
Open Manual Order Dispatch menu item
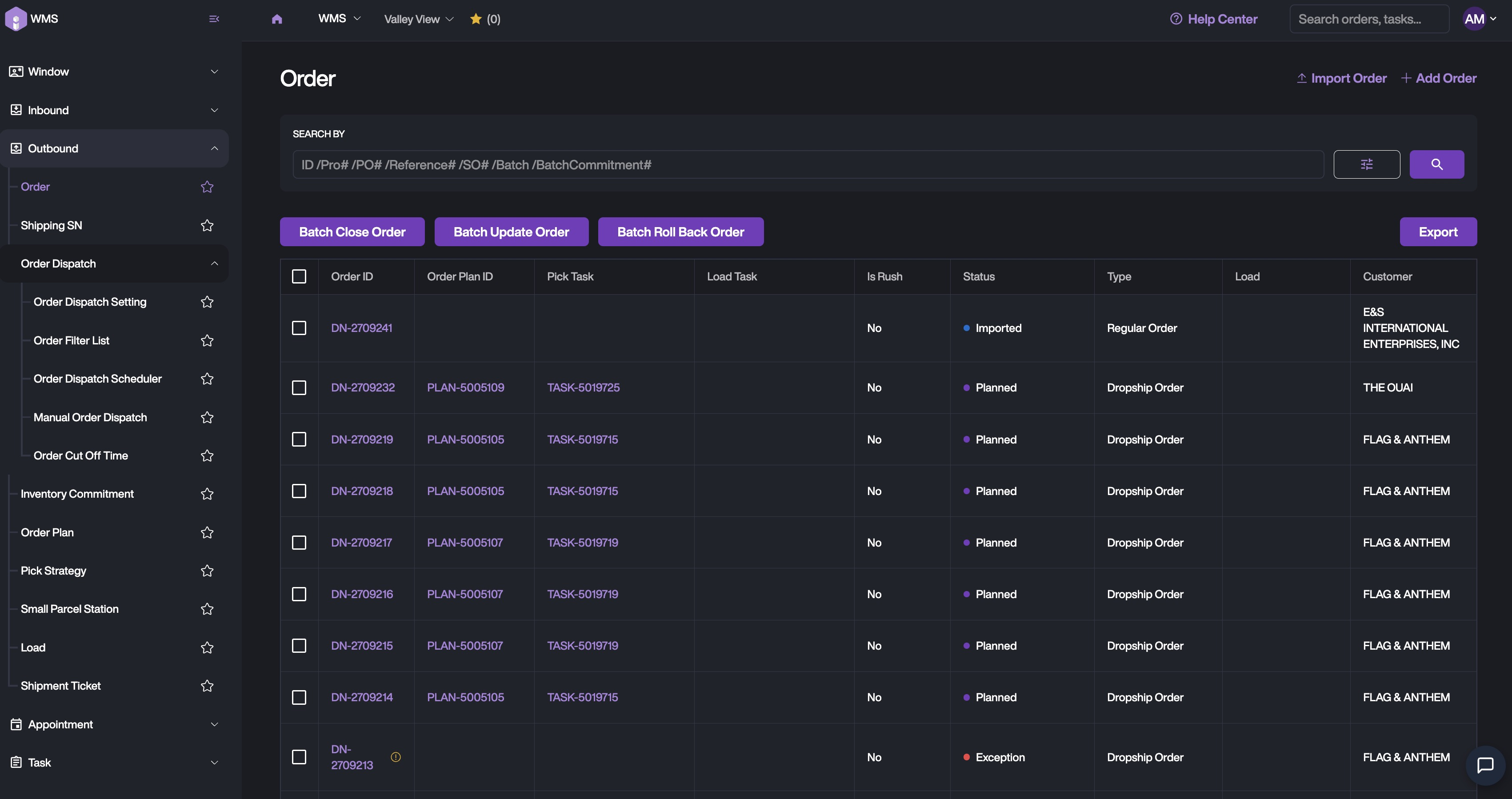90,417
